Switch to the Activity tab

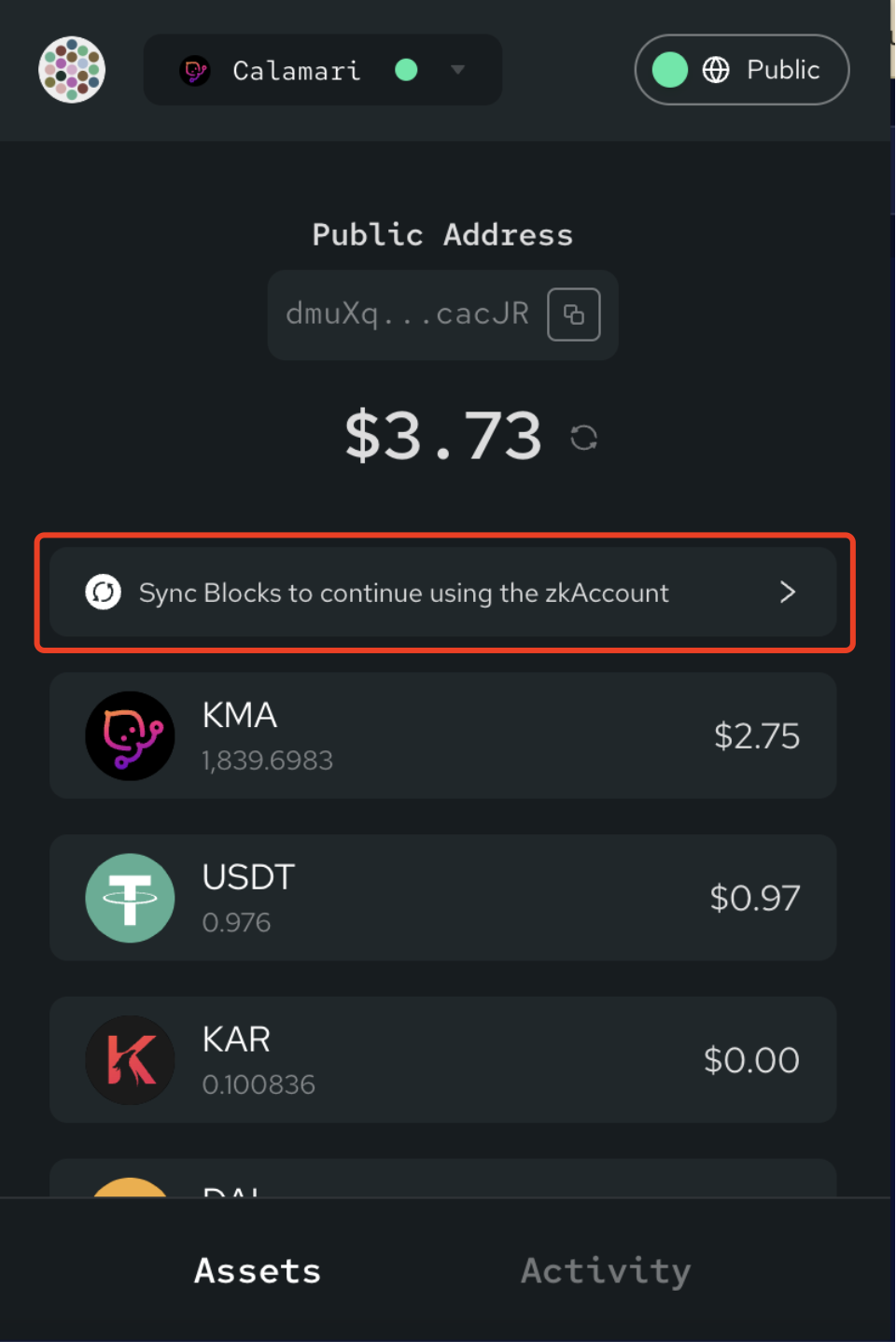tap(606, 1271)
